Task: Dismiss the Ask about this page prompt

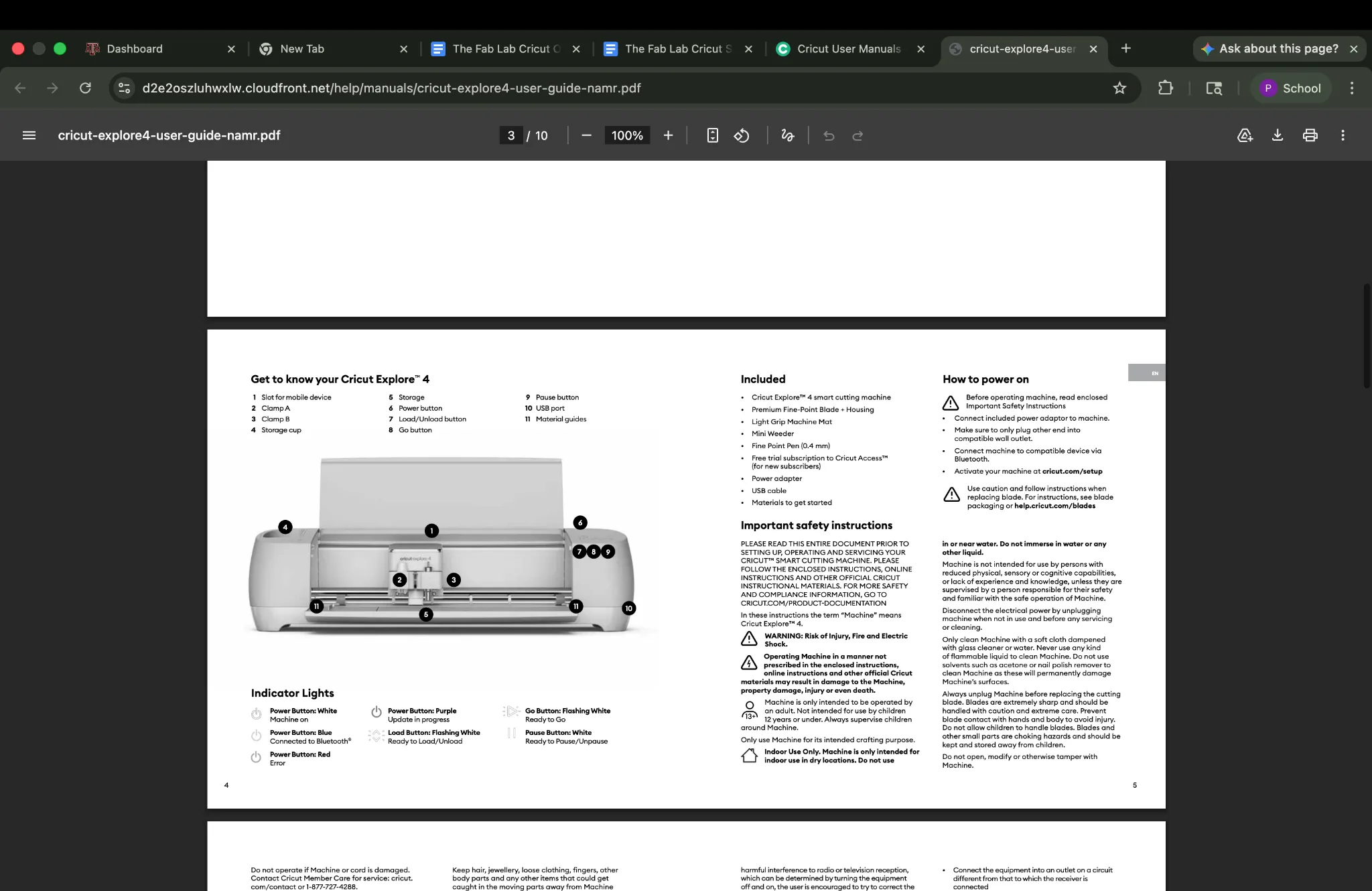Action: click(x=1353, y=49)
